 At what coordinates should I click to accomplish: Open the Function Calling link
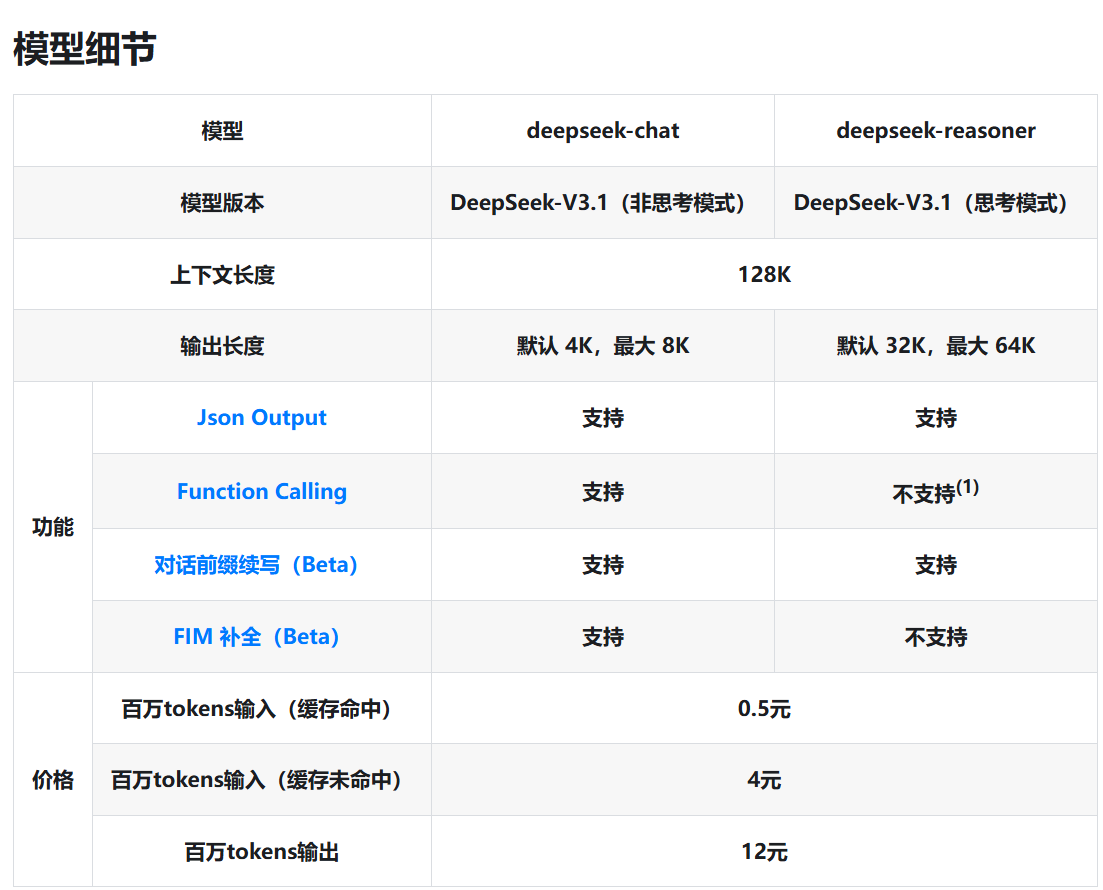tap(262, 491)
